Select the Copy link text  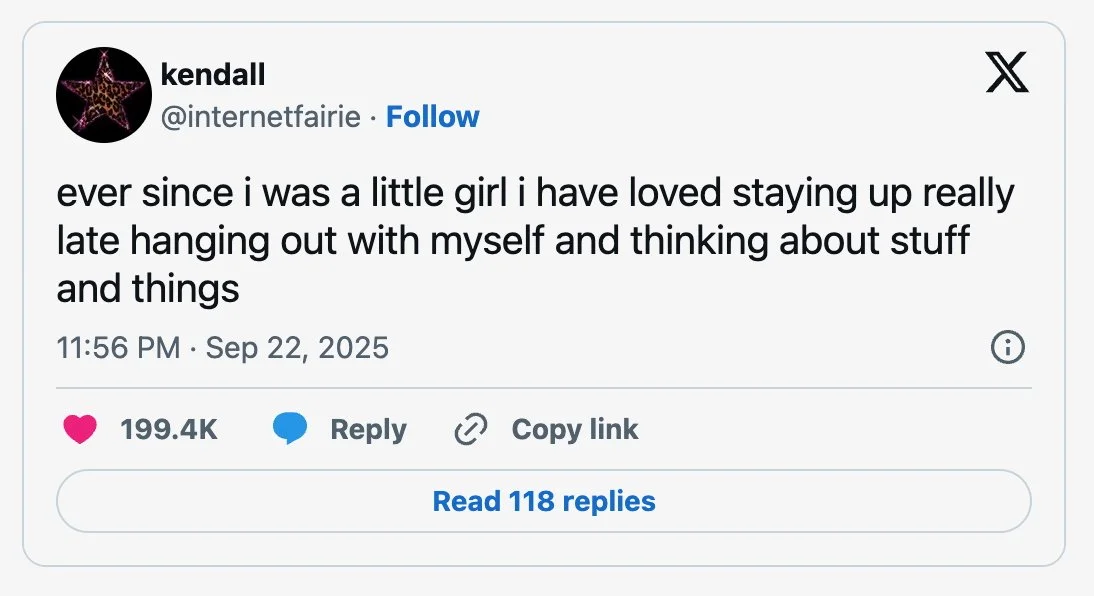coord(574,429)
